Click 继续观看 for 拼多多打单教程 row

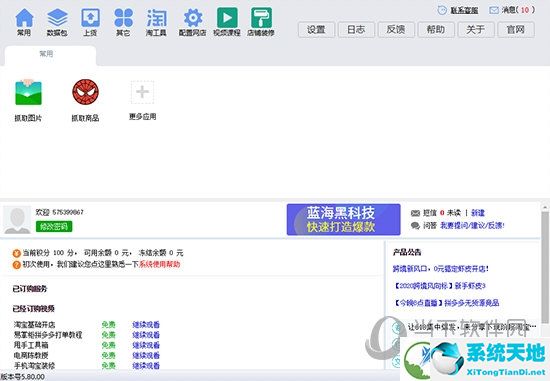point(146,335)
